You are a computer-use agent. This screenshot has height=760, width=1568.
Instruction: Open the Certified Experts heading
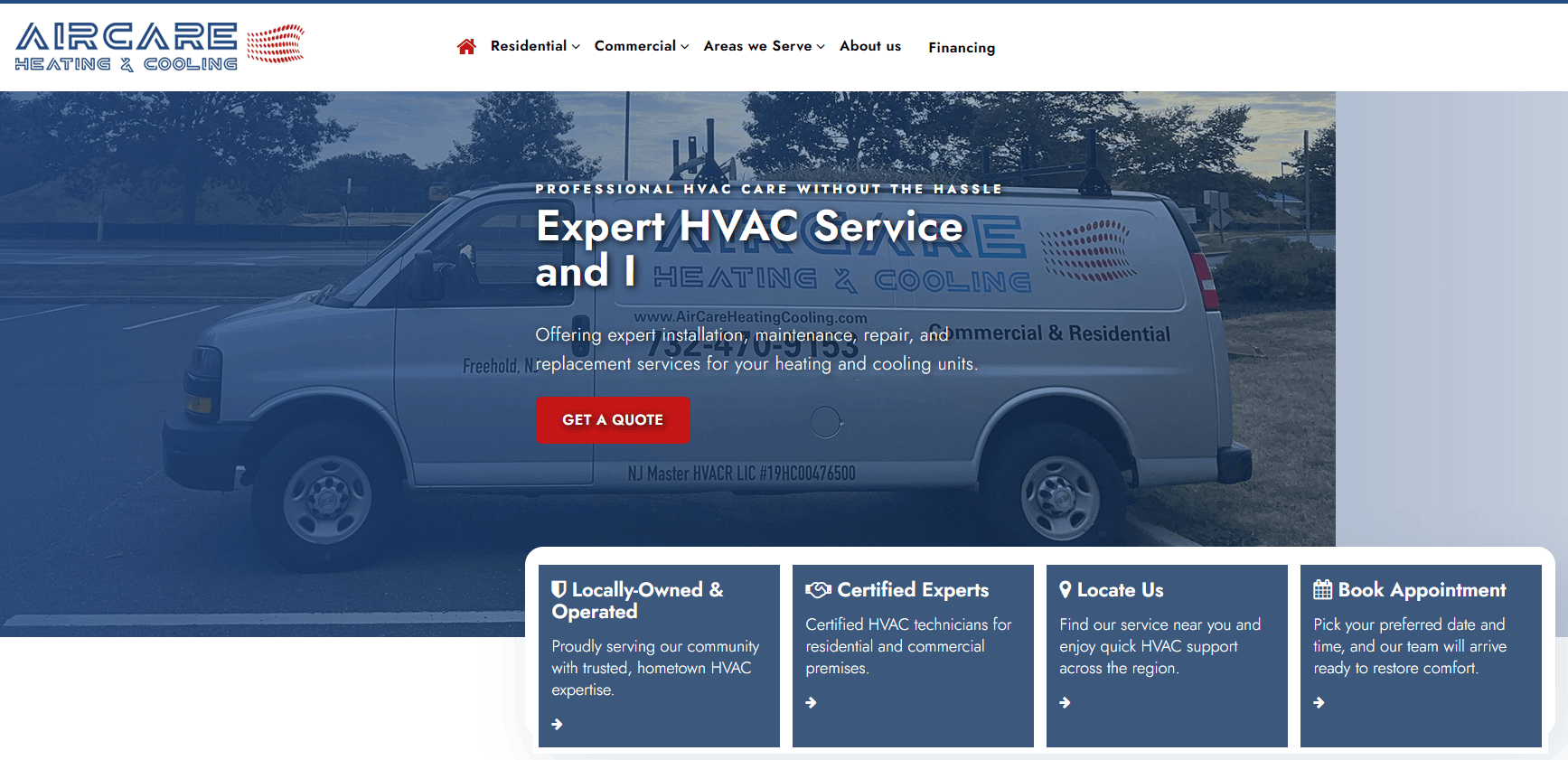(913, 590)
